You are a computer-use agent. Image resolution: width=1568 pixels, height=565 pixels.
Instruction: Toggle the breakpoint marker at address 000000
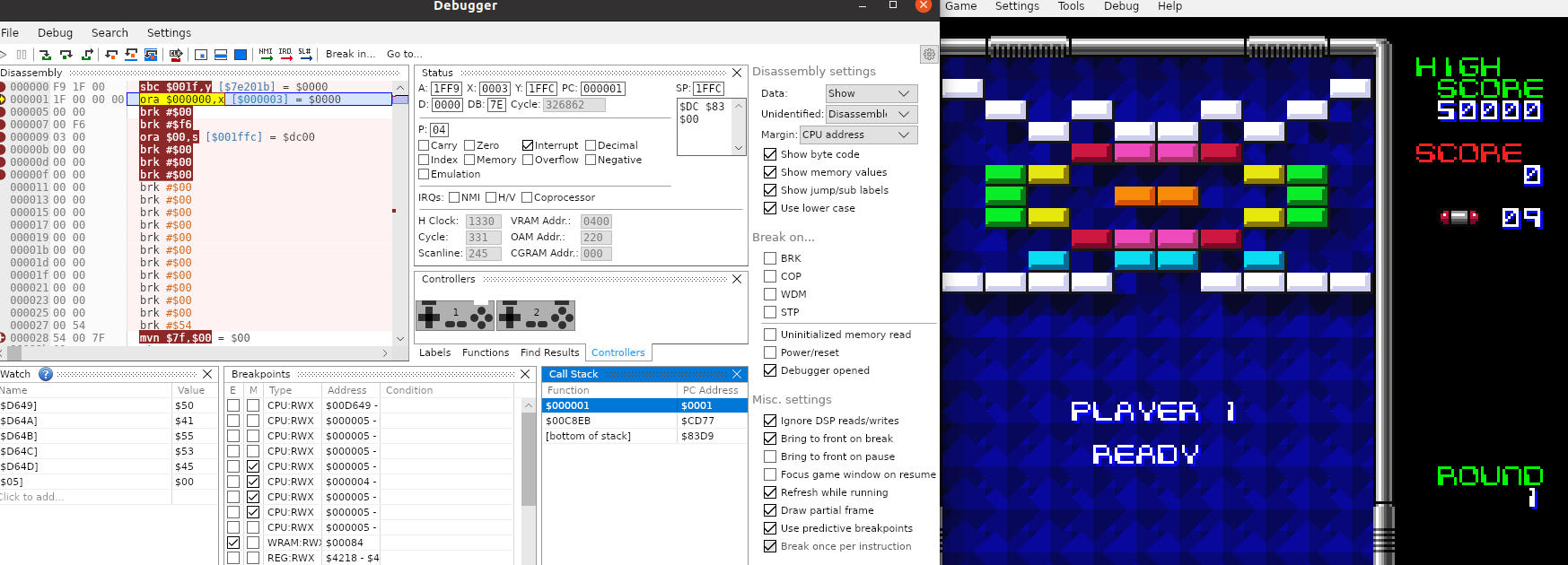coord(3,87)
